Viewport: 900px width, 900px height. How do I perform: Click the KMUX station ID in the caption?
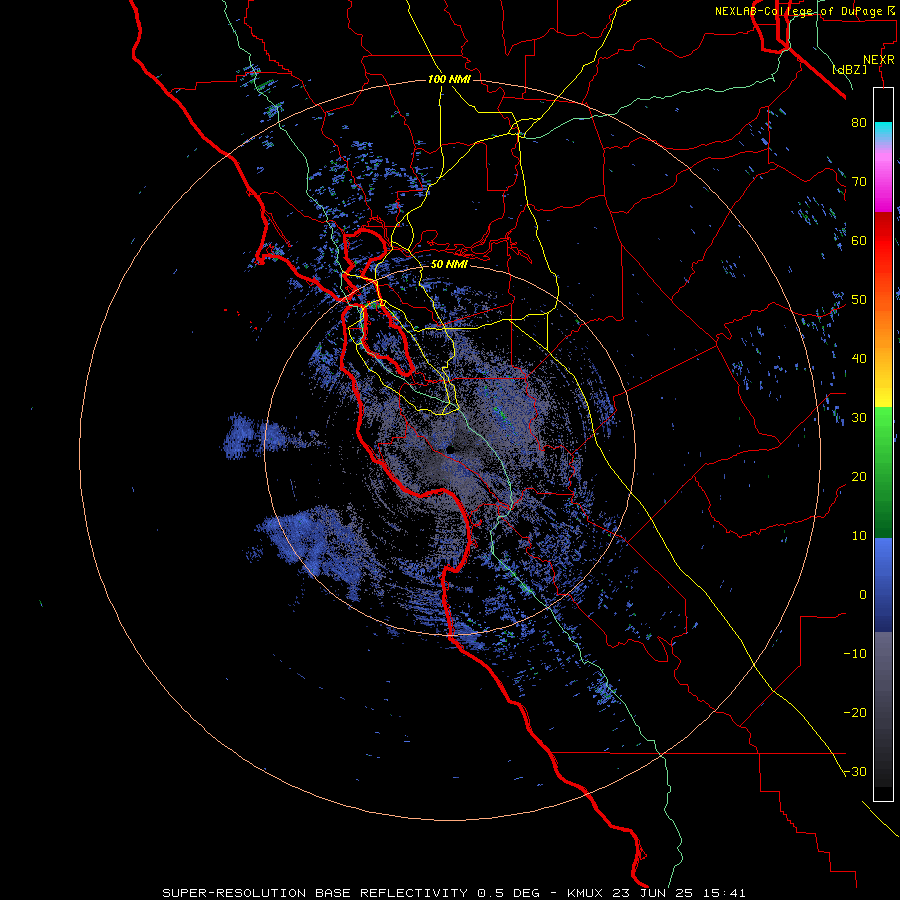point(584,893)
